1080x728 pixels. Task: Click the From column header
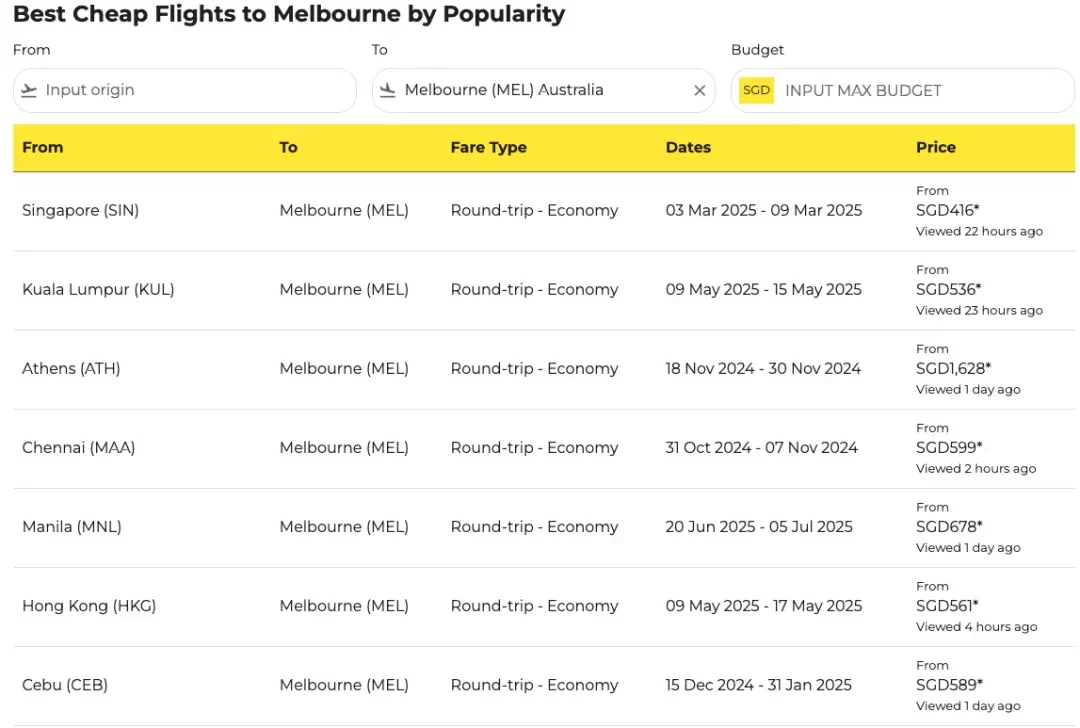(42, 147)
